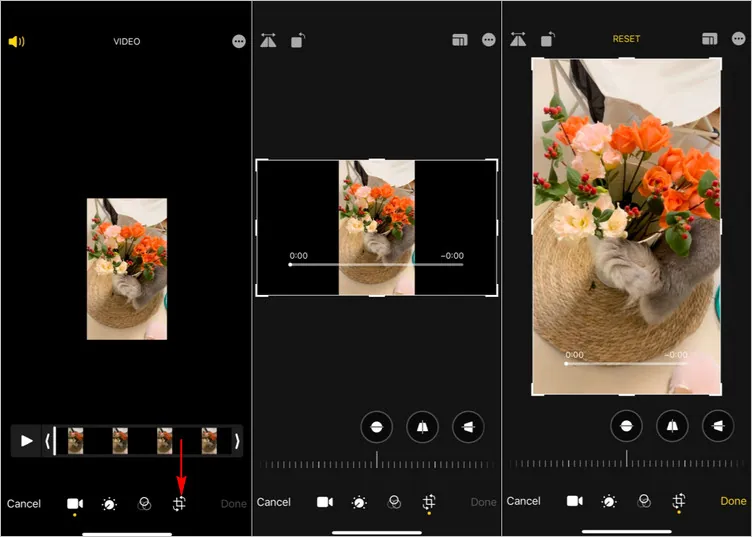Tap the yellow RESET button
This screenshot has height=537, width=752.
coord(626,39)
